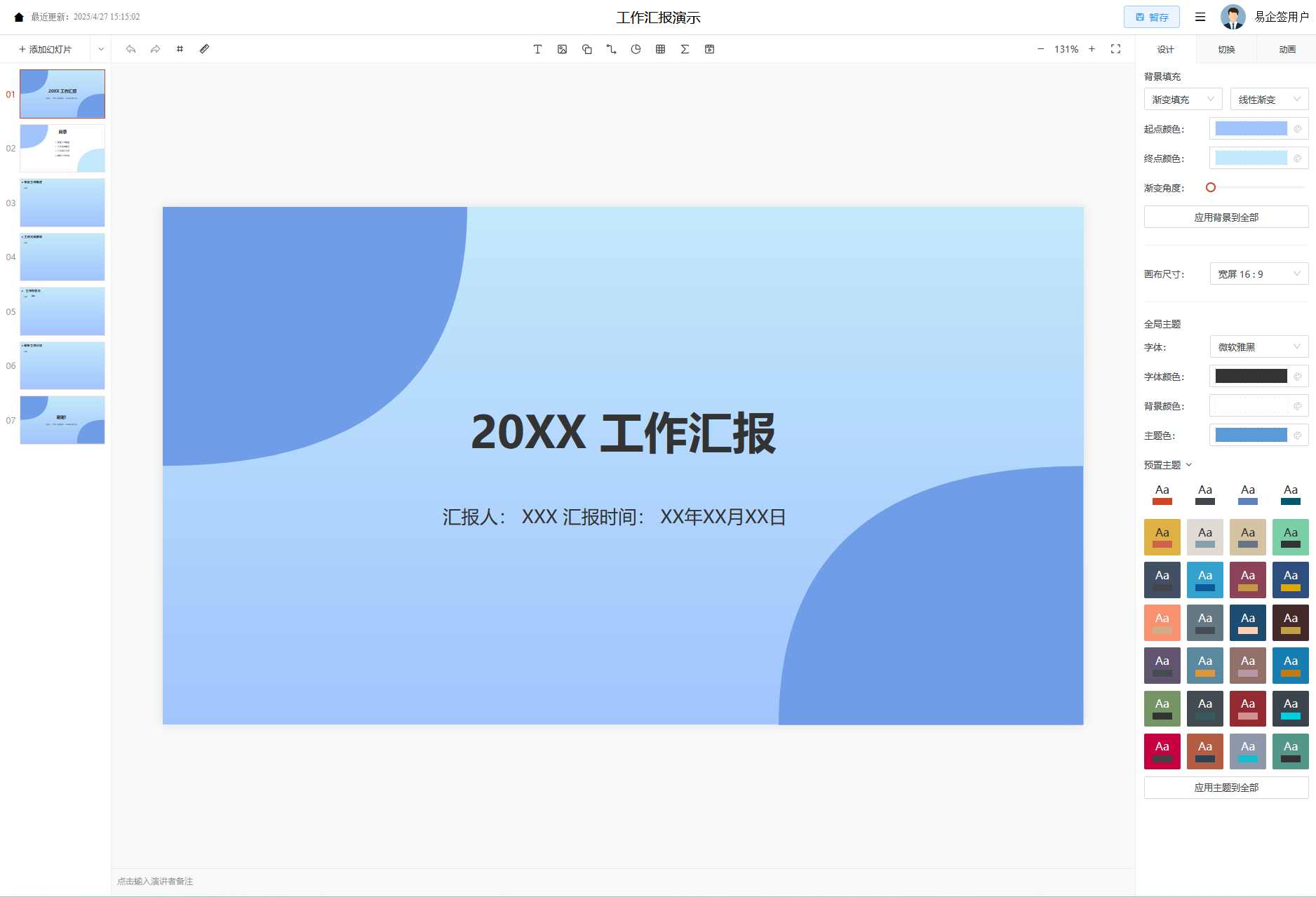Click the white background color swatch
The width and height of the screenshot is (1316, 897).
(x=1251, y=406)
